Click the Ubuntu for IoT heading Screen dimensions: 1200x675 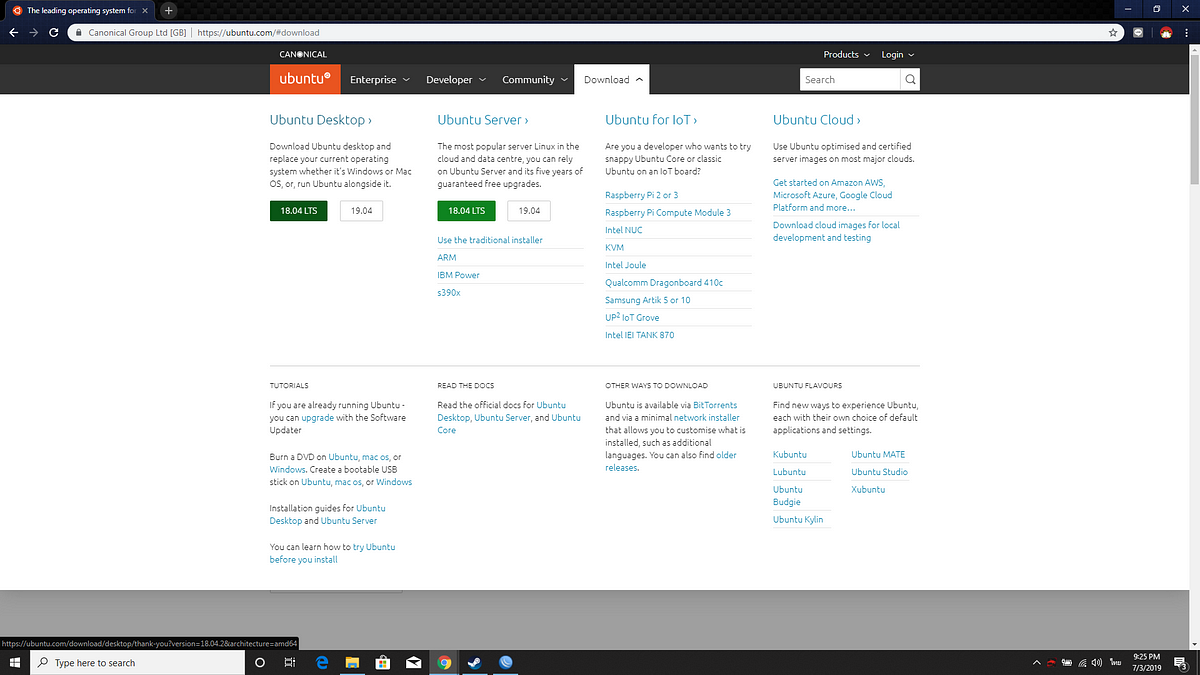(651, 120)
